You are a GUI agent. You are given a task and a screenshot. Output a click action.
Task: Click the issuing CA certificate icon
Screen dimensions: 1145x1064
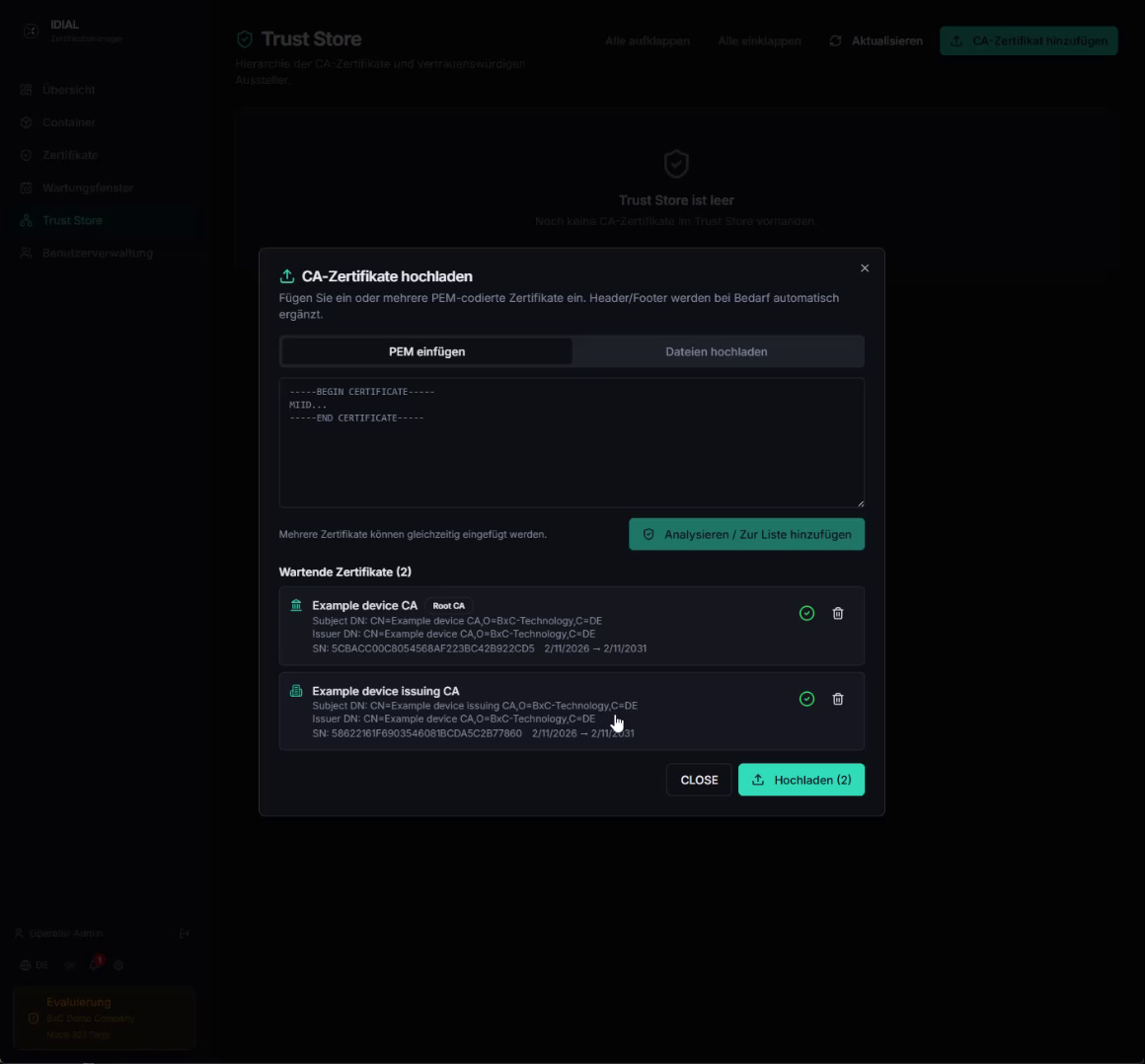(296, 691)
